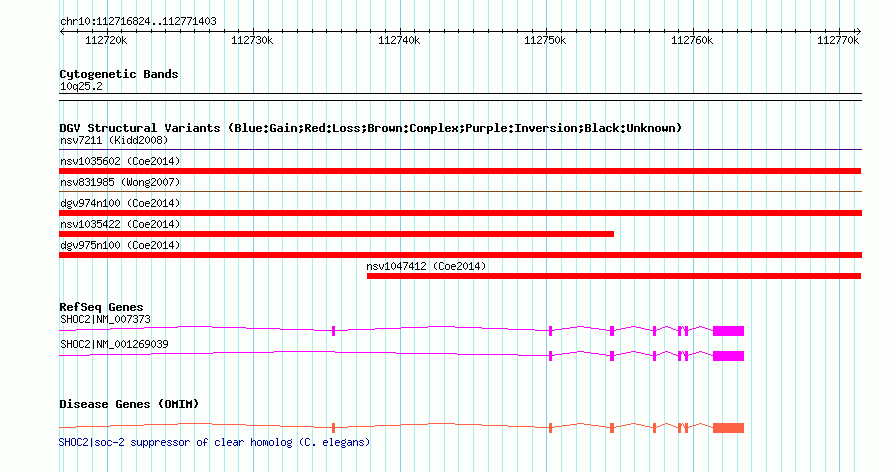890x472 pixels.
Task: Open SHOC2 soc-2 suppressor of clear homolog link
Action: tap(214, 442)
